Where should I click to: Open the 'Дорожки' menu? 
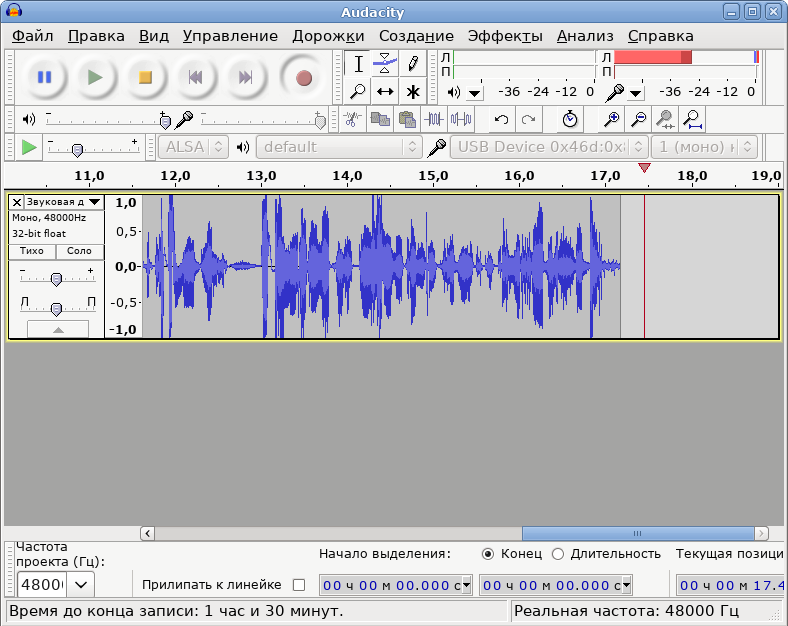coord(328,36)
